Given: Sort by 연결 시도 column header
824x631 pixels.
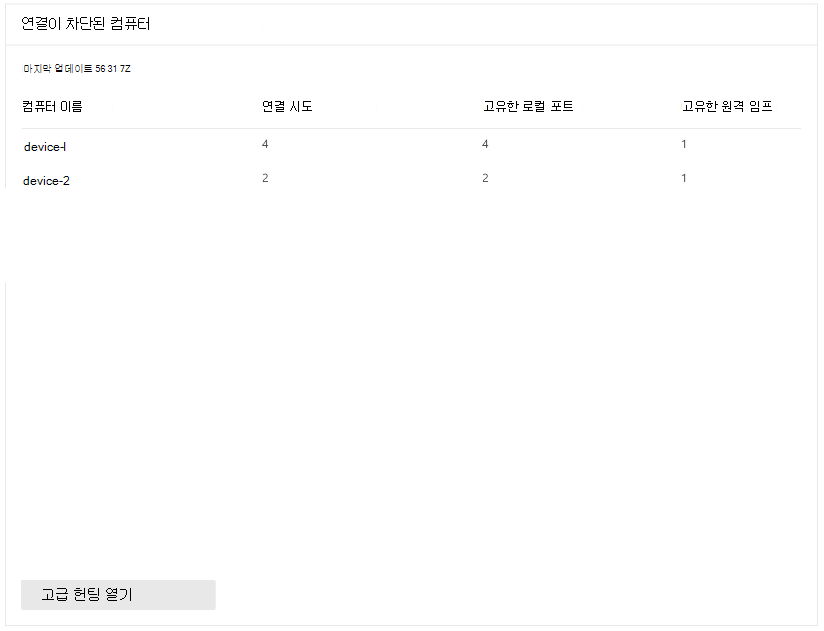Looking at the screenshot, I should (287, 106).
